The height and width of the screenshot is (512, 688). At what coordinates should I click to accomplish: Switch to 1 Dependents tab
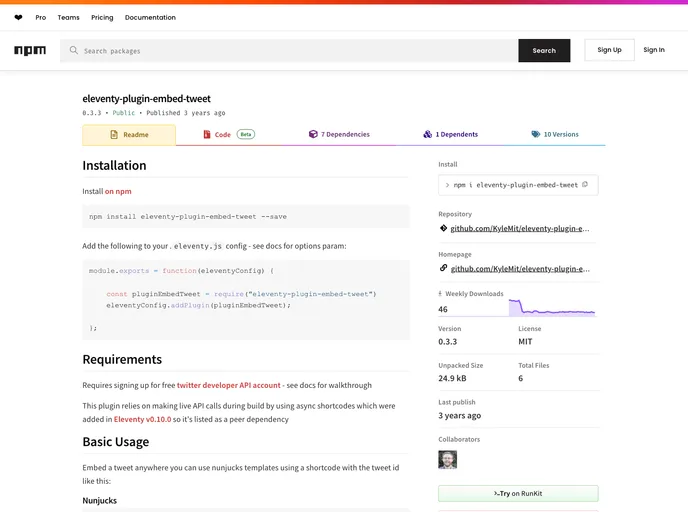pyautogui.click(x=451, y=134)
